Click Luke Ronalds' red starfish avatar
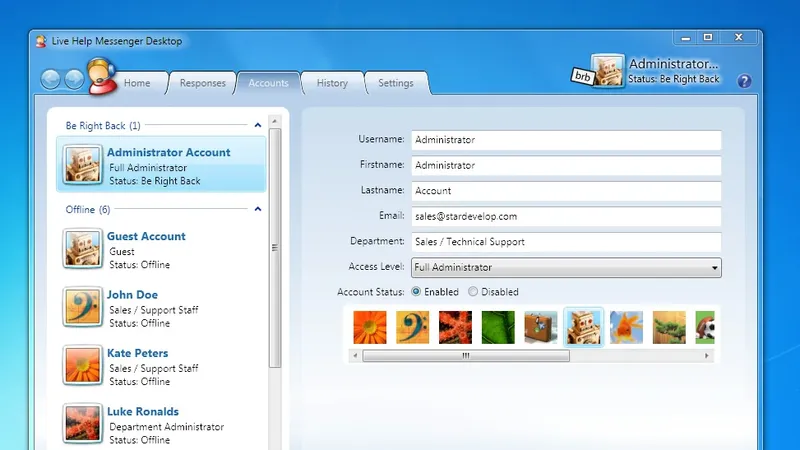 pos(82,423)
